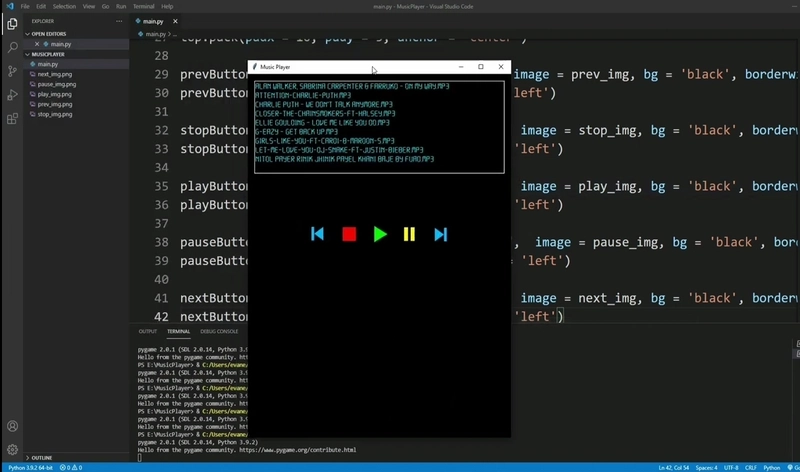
Task: Click the red Stop button
Action: 349,234
